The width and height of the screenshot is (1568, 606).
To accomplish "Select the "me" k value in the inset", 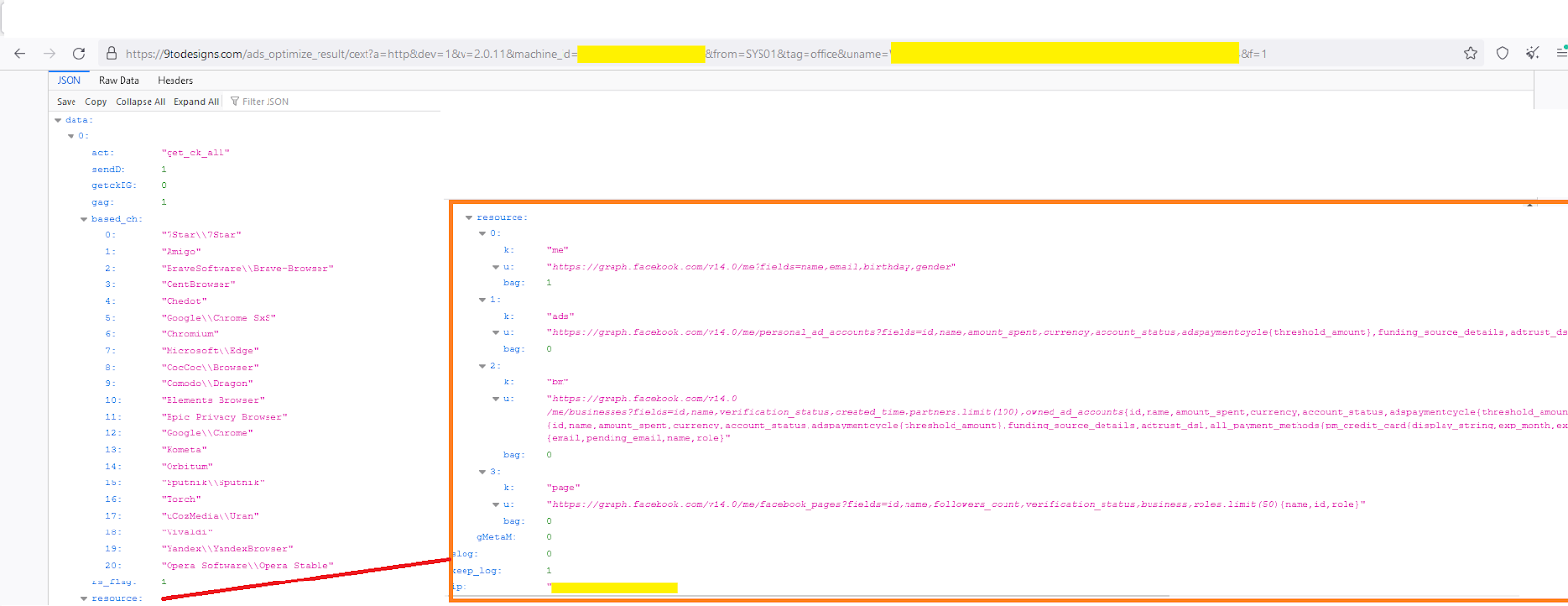I will point(557,250).
